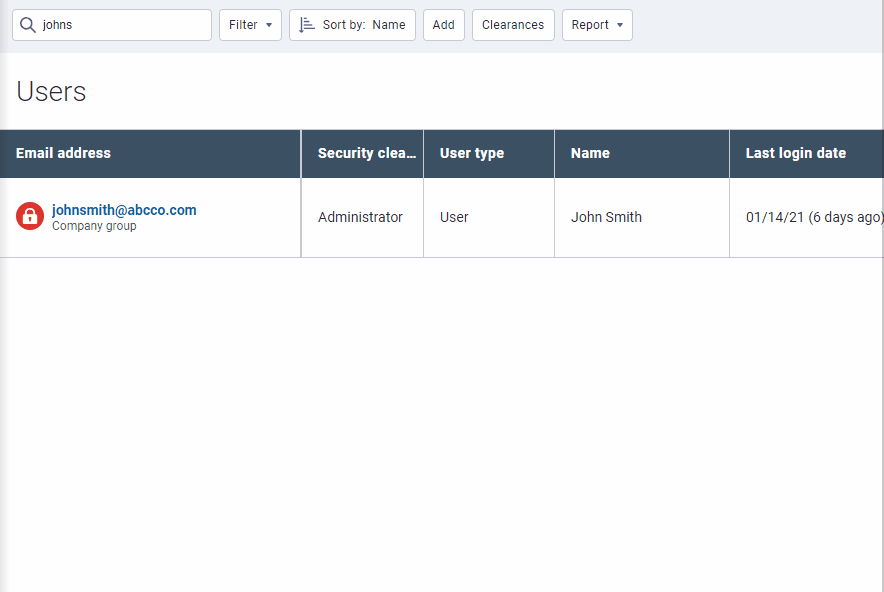The width and height of the screenshot is (884, 592).
Task: Click the User type column header
Action: tap(472, 153)
